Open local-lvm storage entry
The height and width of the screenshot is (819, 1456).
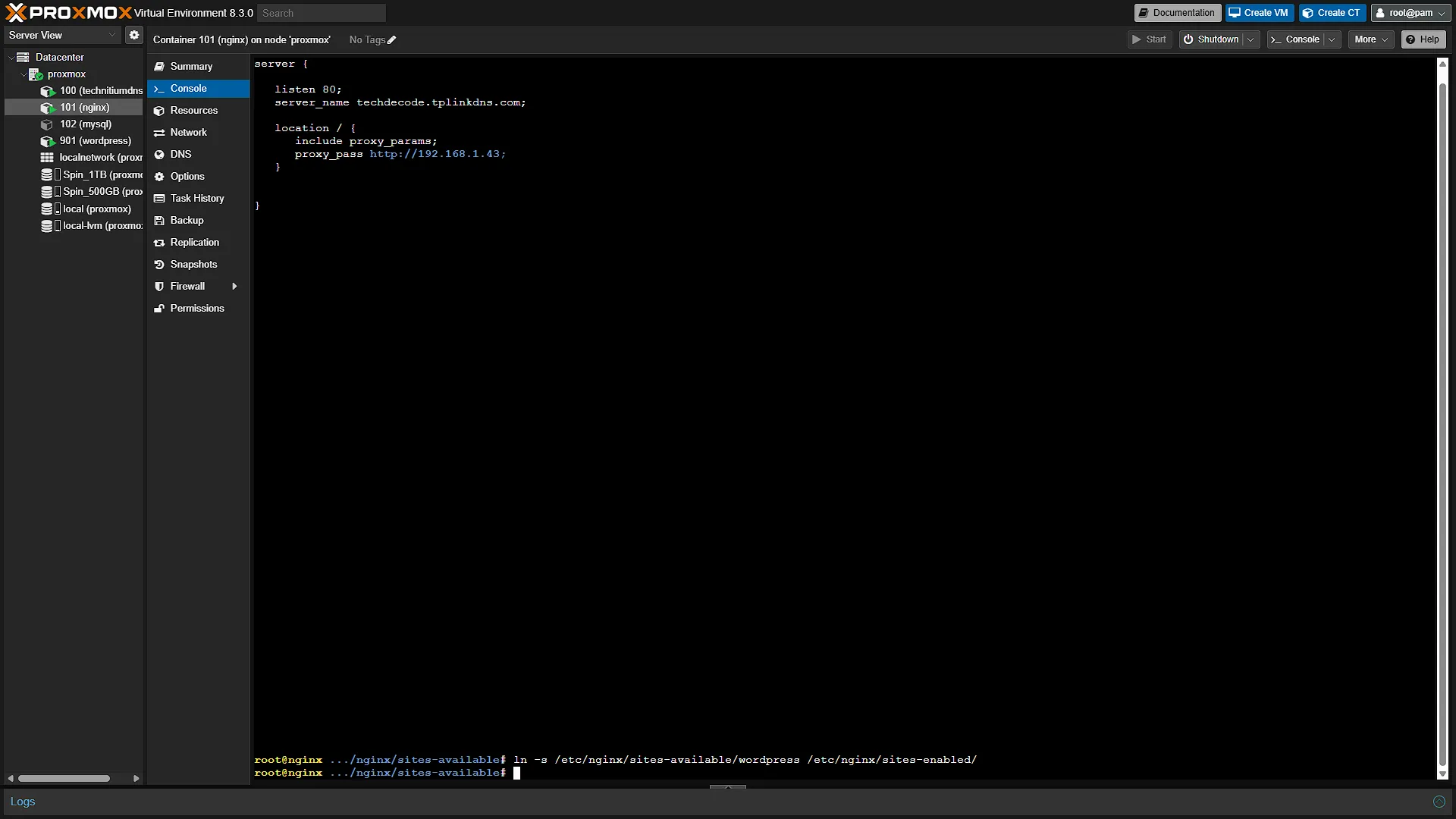(x=92, y=225)
